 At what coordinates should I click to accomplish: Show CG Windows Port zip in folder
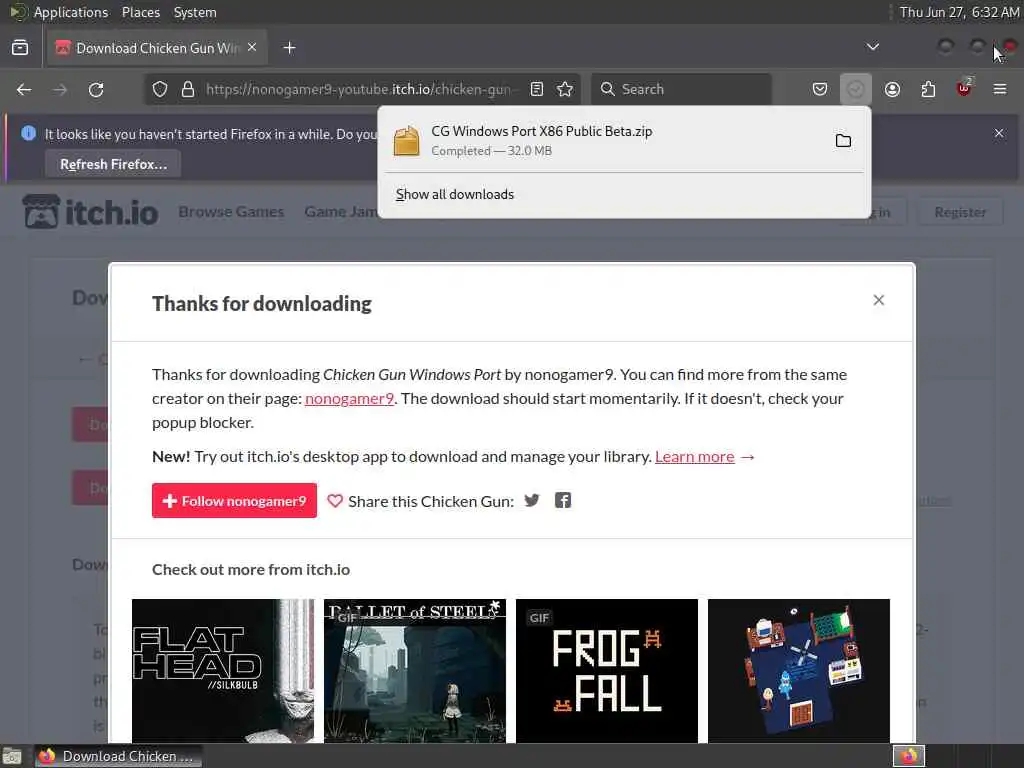pos(843,140)
